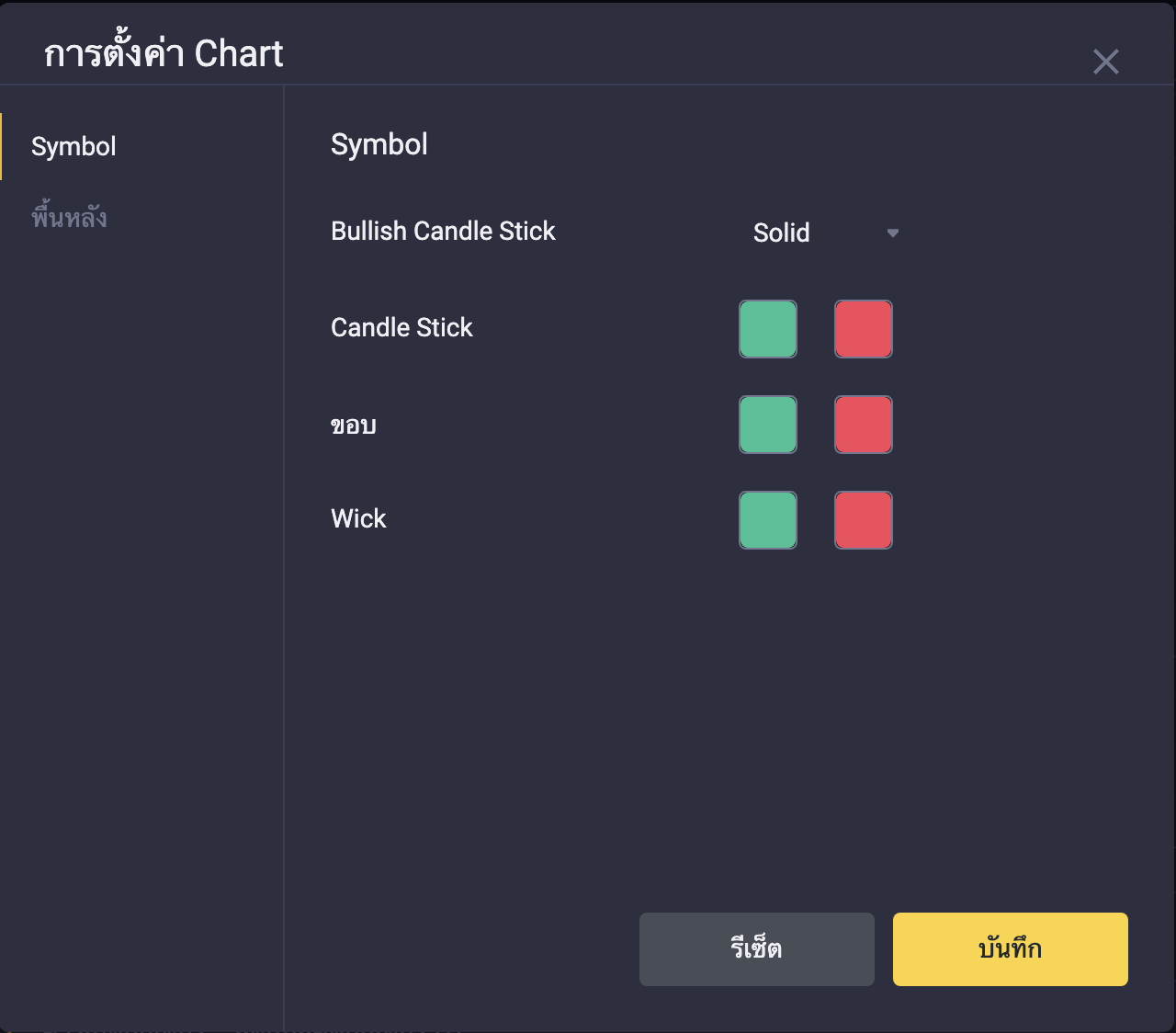Close the Chart settings dialog
The height and width of the screenshot is (1033, 1176).
point(1105,62)
